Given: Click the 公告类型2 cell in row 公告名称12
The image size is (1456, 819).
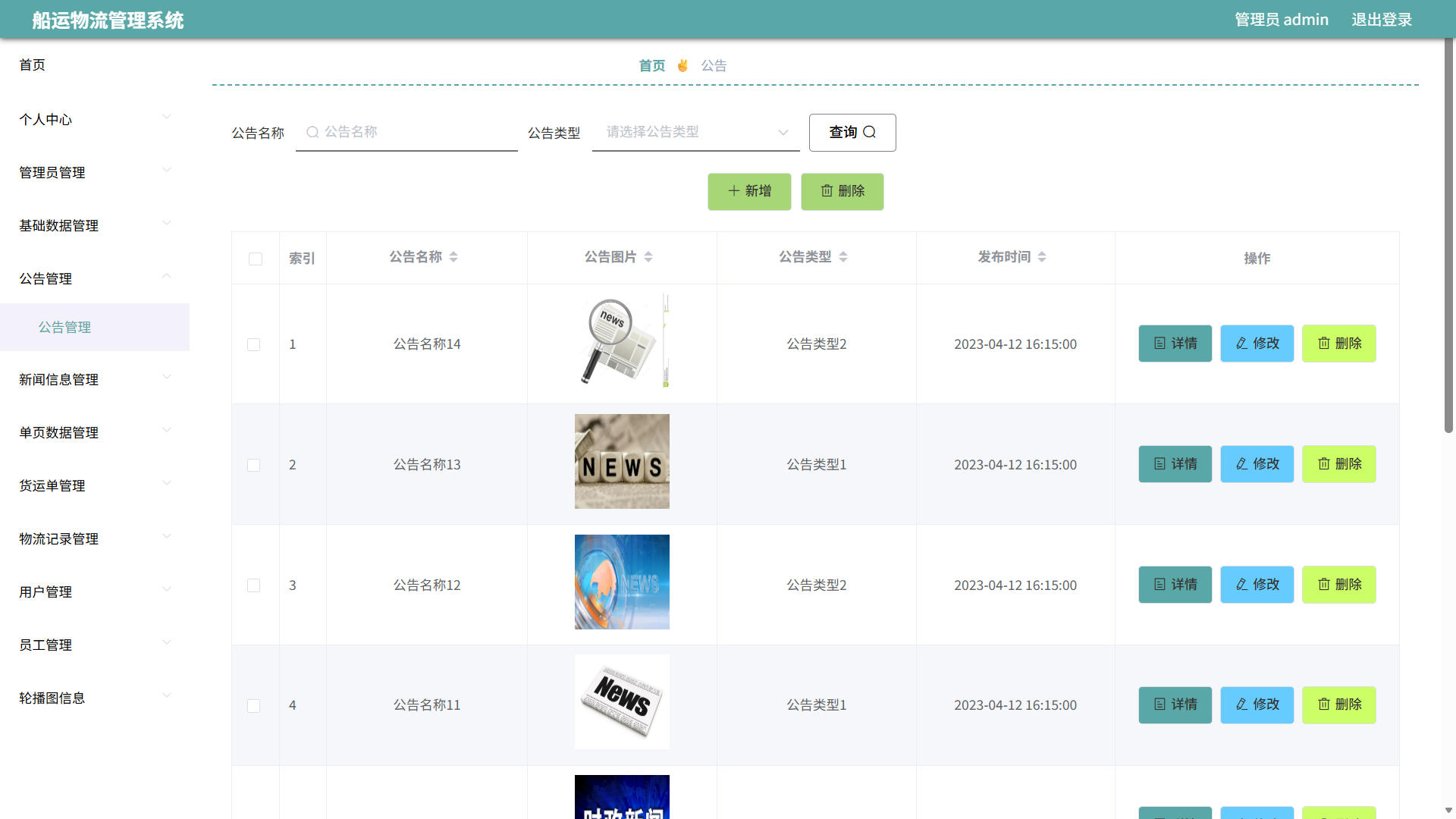Looking at the screenshot, I should (x=817, y=585).
